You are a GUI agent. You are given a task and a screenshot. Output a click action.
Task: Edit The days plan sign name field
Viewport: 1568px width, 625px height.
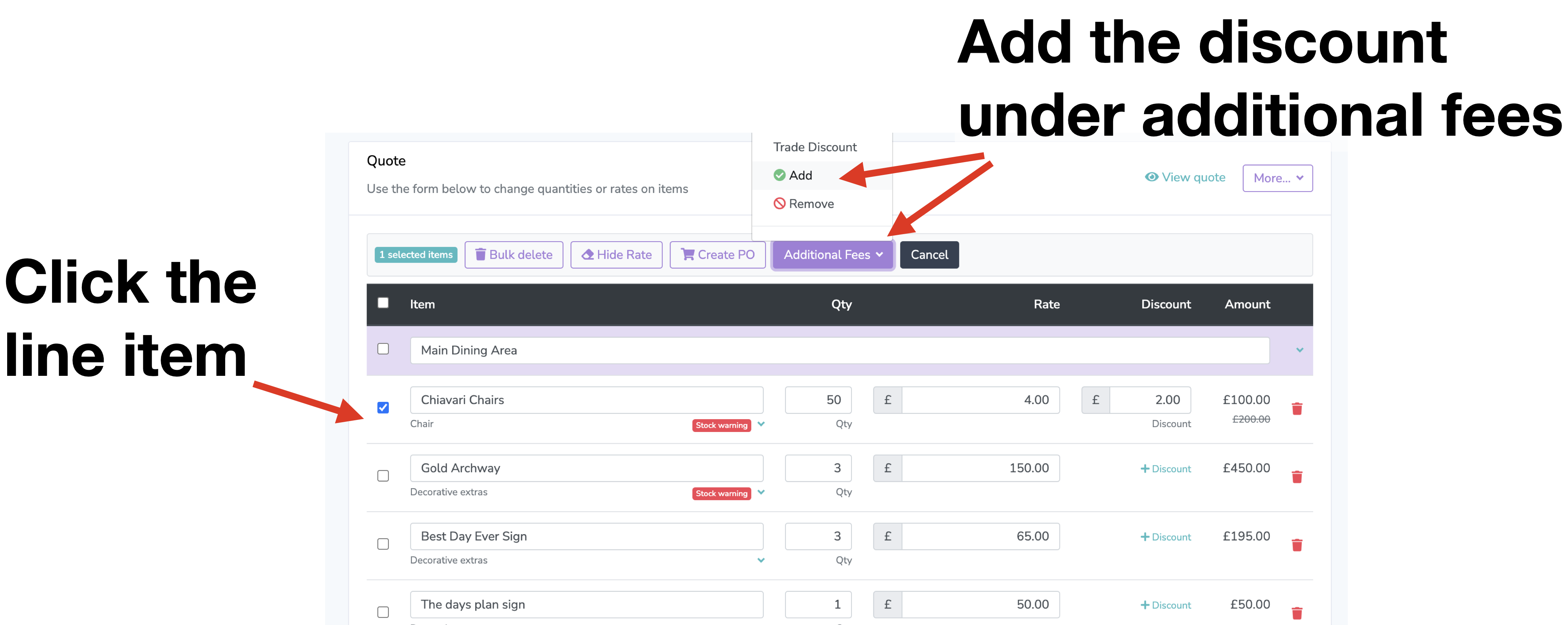587,604
